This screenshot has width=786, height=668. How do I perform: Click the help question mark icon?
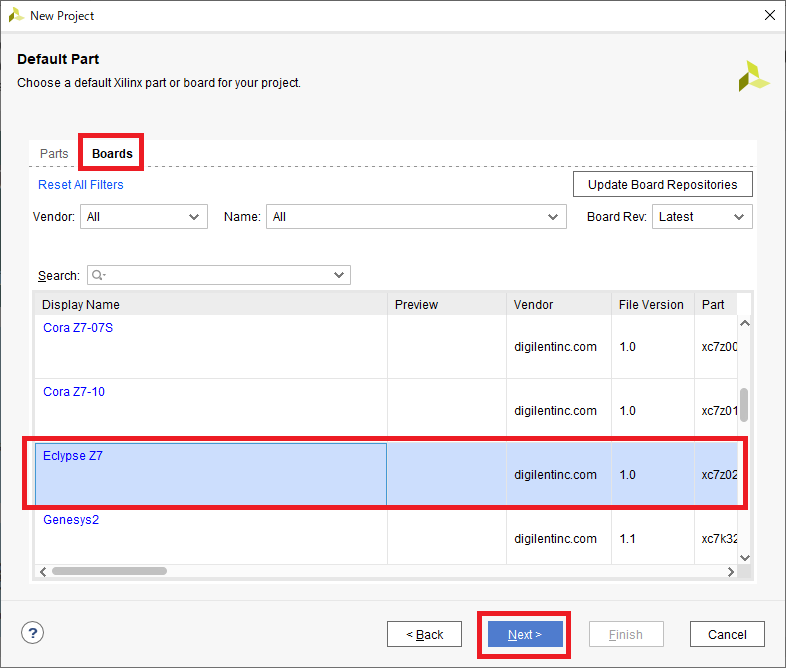[x=33, y=633]
